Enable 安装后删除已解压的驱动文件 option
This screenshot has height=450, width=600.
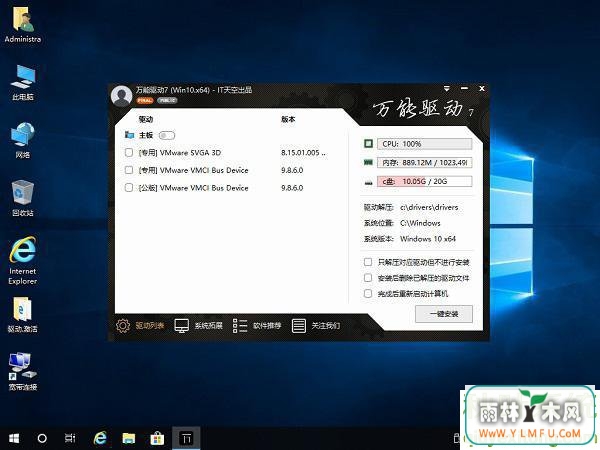pyautogui.click(x=368, y=278)
